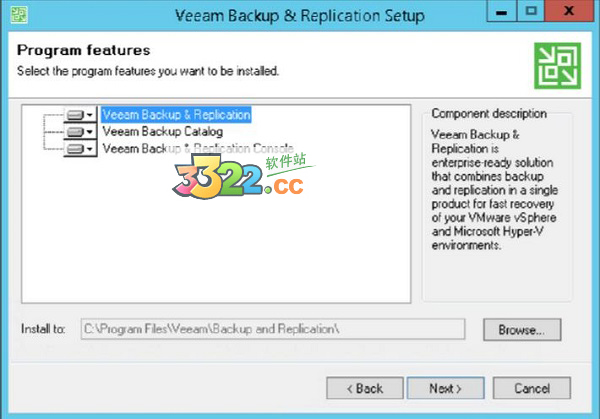This screenshot has width=600, height=419.
Task: Proceed with the Next button
Action: point(444,388)
